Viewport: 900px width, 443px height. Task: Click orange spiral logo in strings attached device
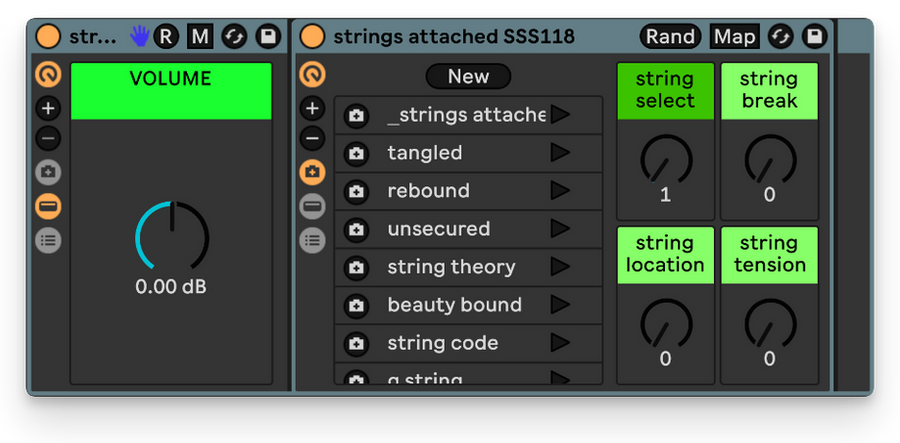312,75
